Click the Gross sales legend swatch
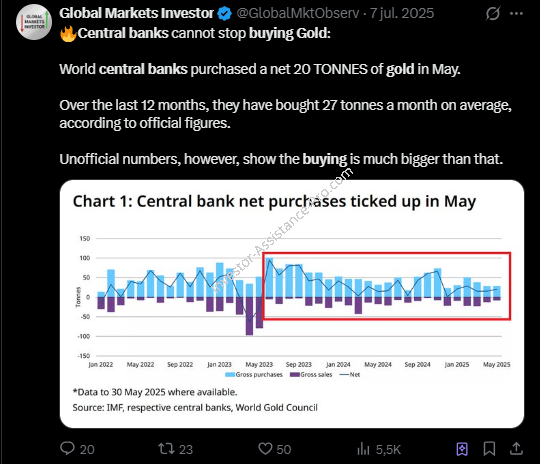540x464 pixels. tap(295, 374)
